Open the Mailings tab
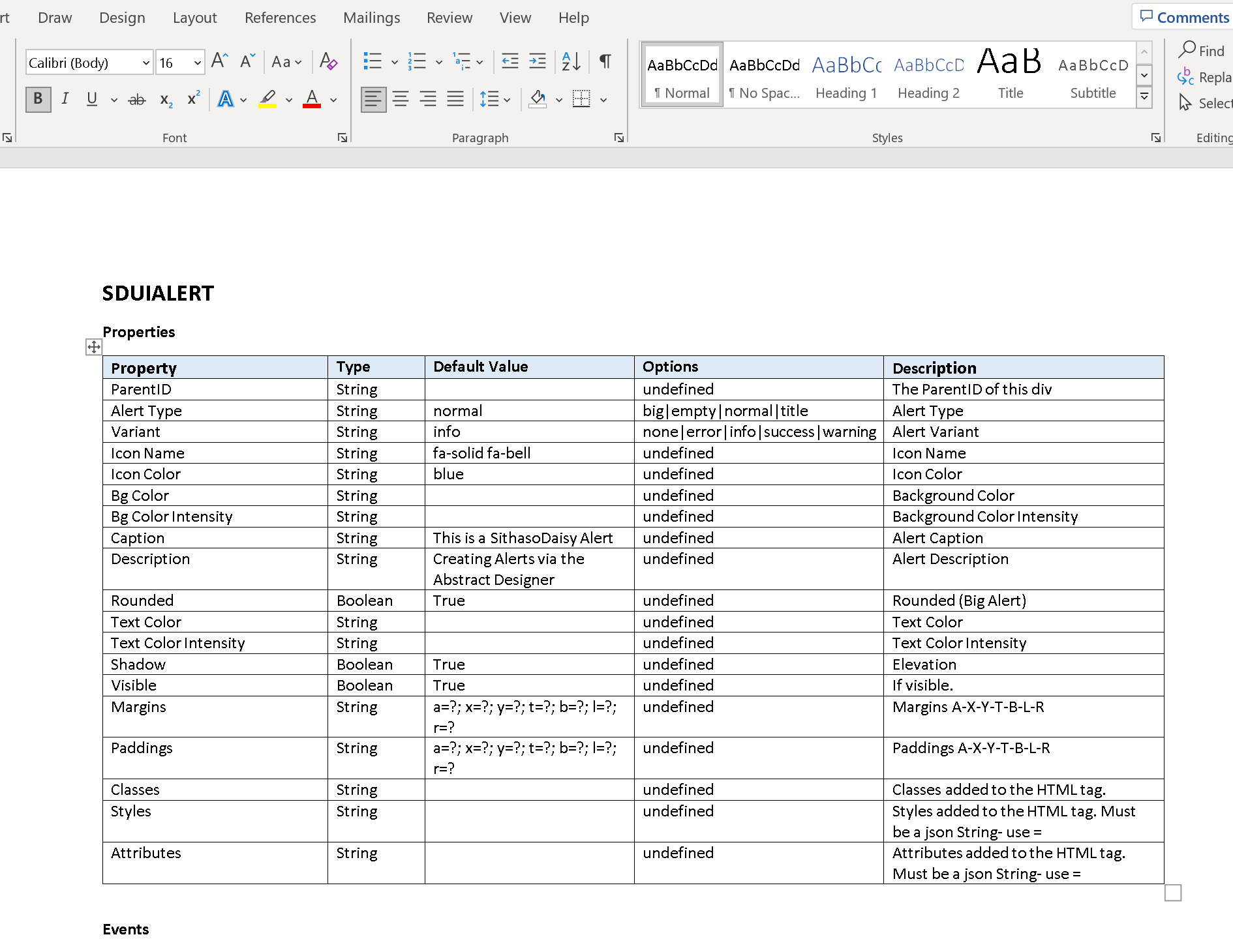The height and width of the screenshot is (952, 1233). pyautogui.click(x=372, y=18)
